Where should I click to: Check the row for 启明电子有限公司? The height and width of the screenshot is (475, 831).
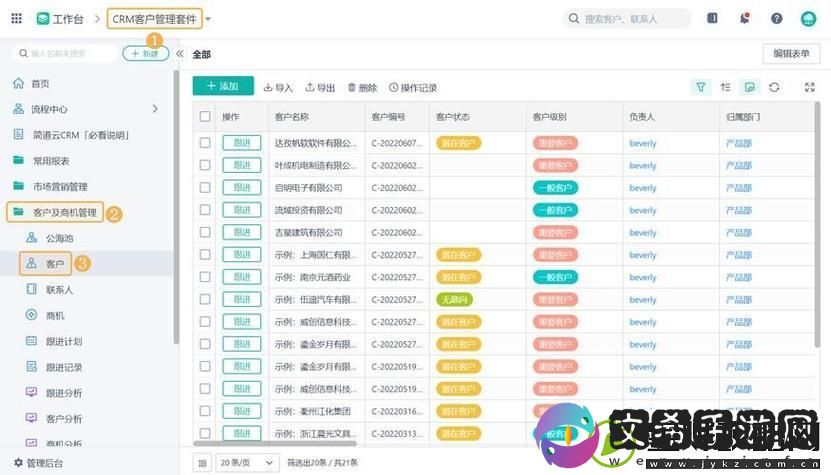pyautogui.click(x=205, y=188)
